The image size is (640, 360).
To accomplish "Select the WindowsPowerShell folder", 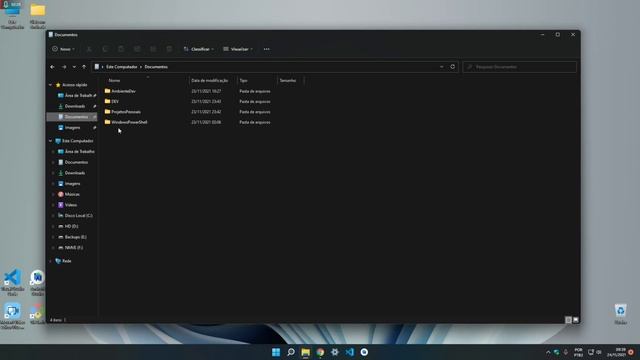I will pyautogui.click(x=126, y=122).
